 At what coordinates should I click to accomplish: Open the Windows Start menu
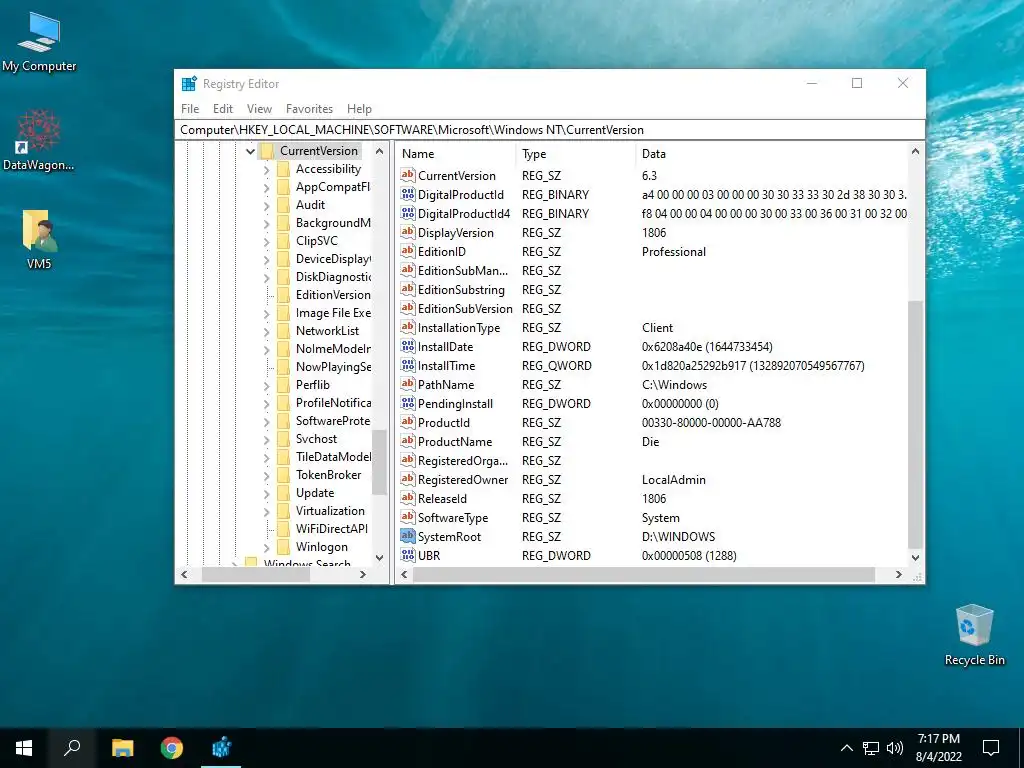(24, 748)
